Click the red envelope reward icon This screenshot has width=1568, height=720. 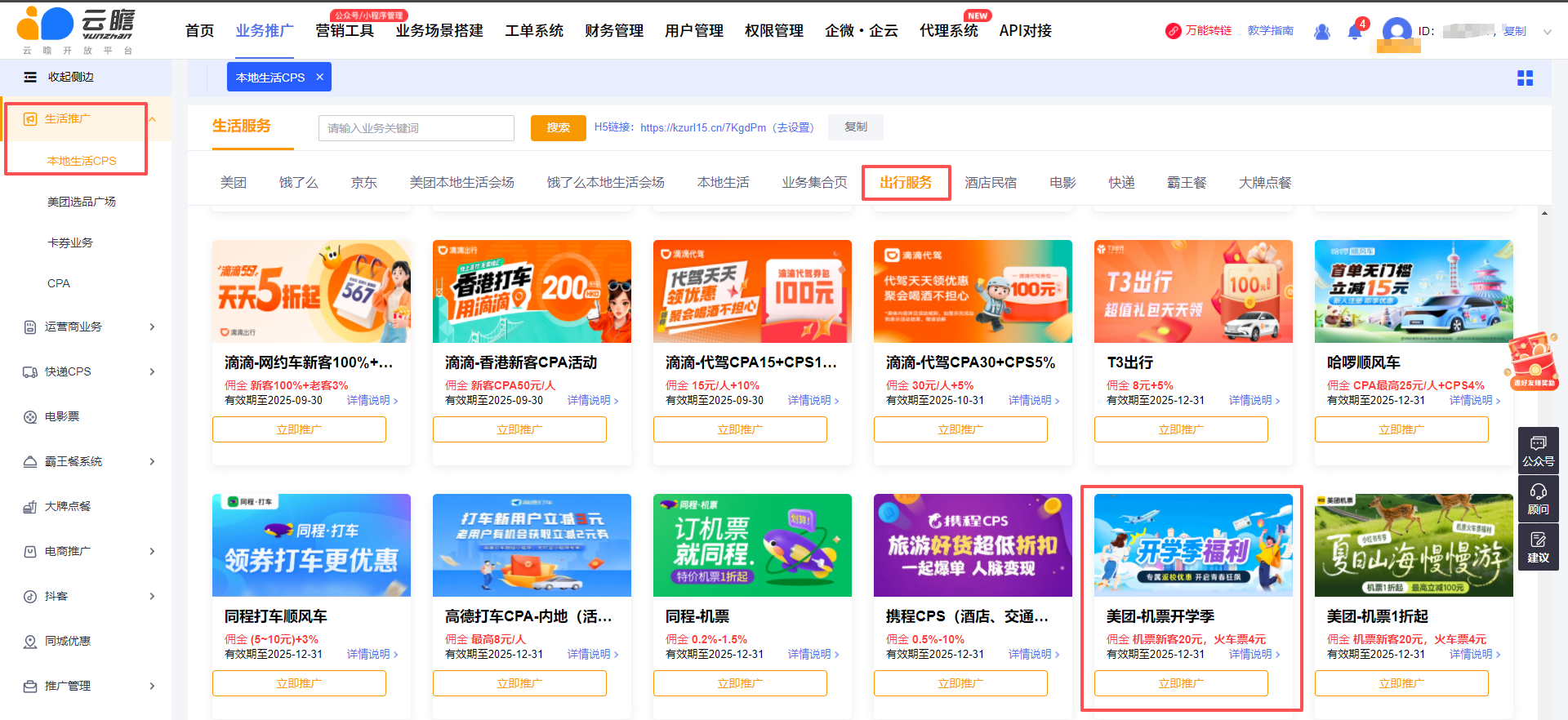[x=1532, y=361]
